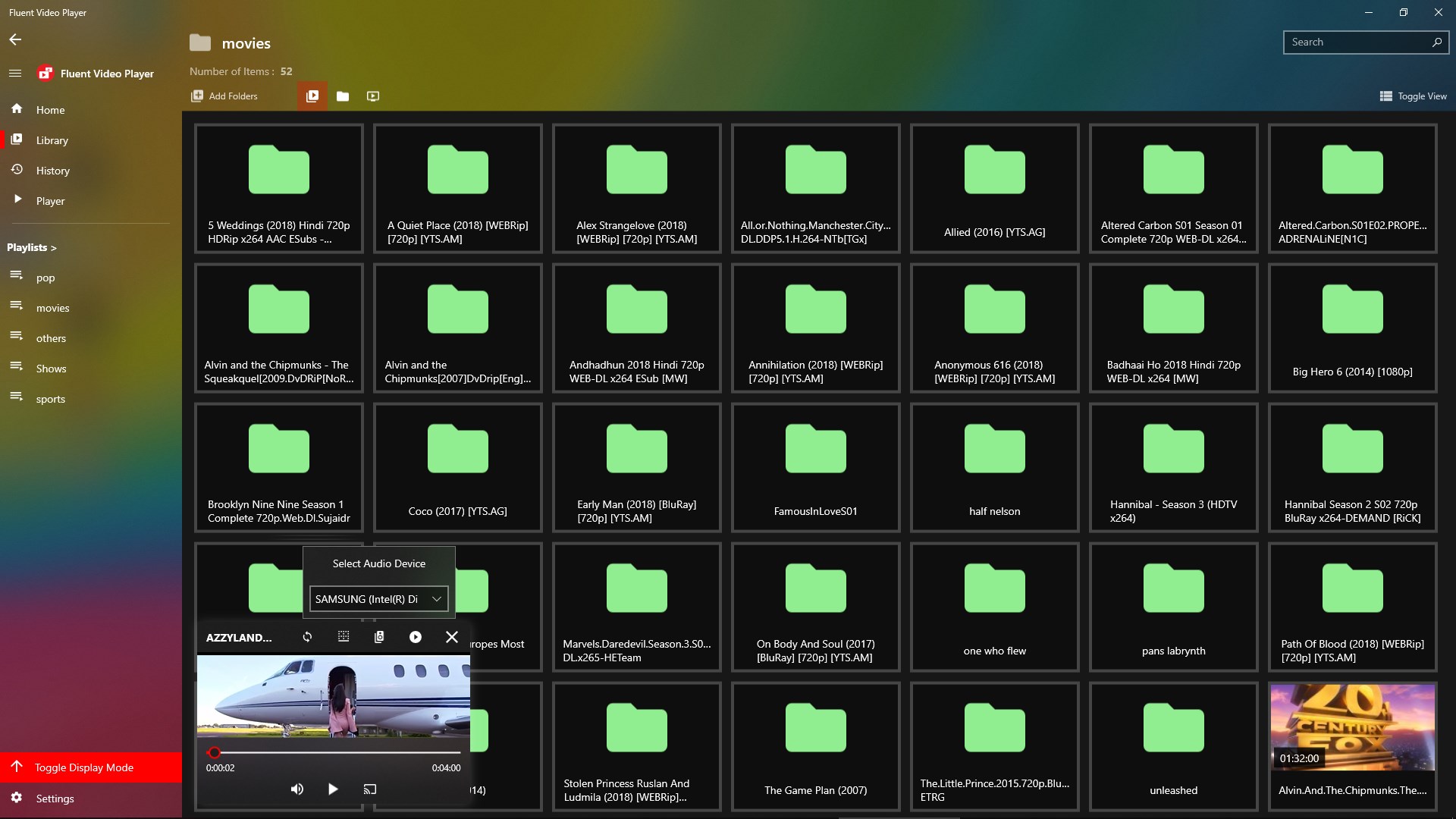Click the mini player icon in toolbar

point(373,95)
